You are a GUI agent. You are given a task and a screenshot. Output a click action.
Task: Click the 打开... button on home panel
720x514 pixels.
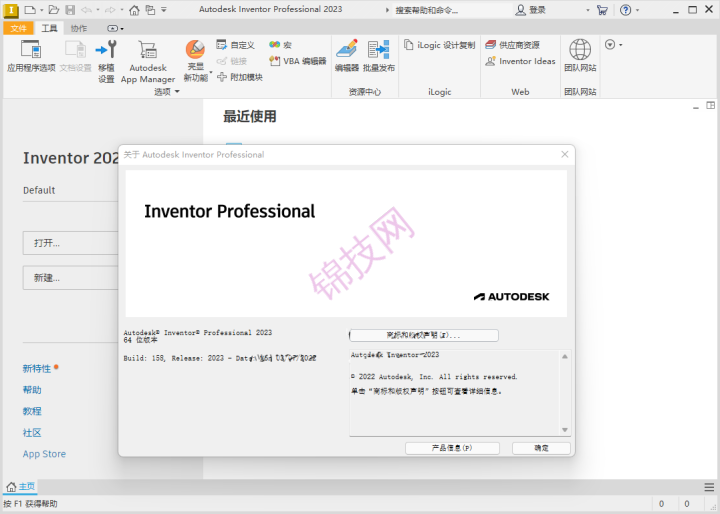(71, 243)
